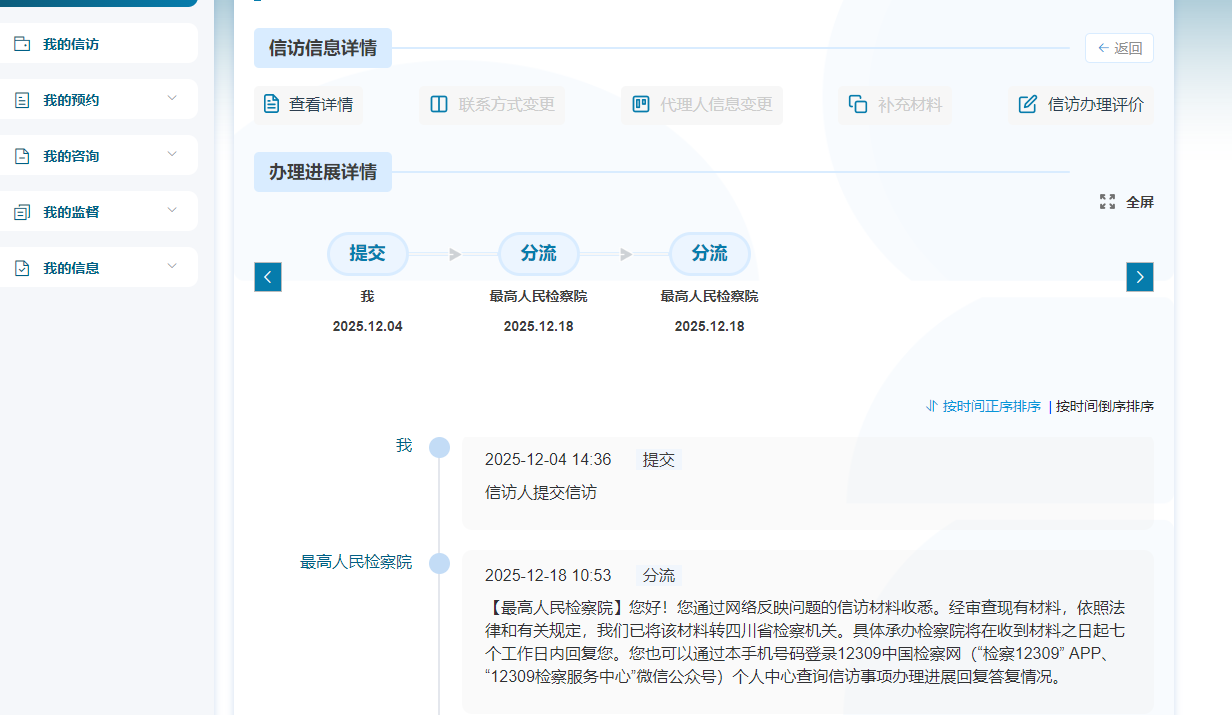
Task: Click the first 分流 step bubble
Action: 538,254
